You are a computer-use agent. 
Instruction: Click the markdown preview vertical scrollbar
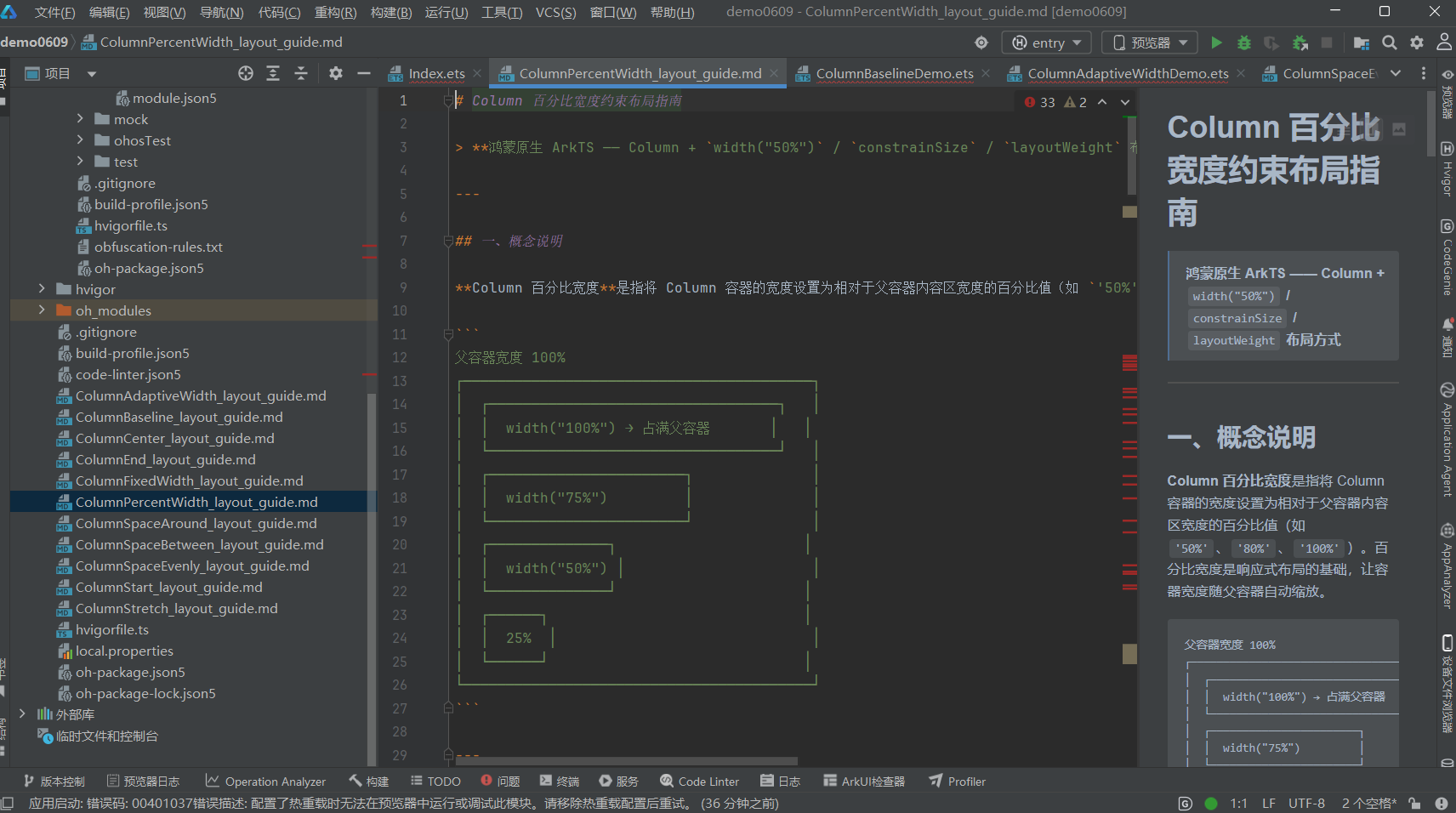pyautogui.click(x=1430, y=123)
